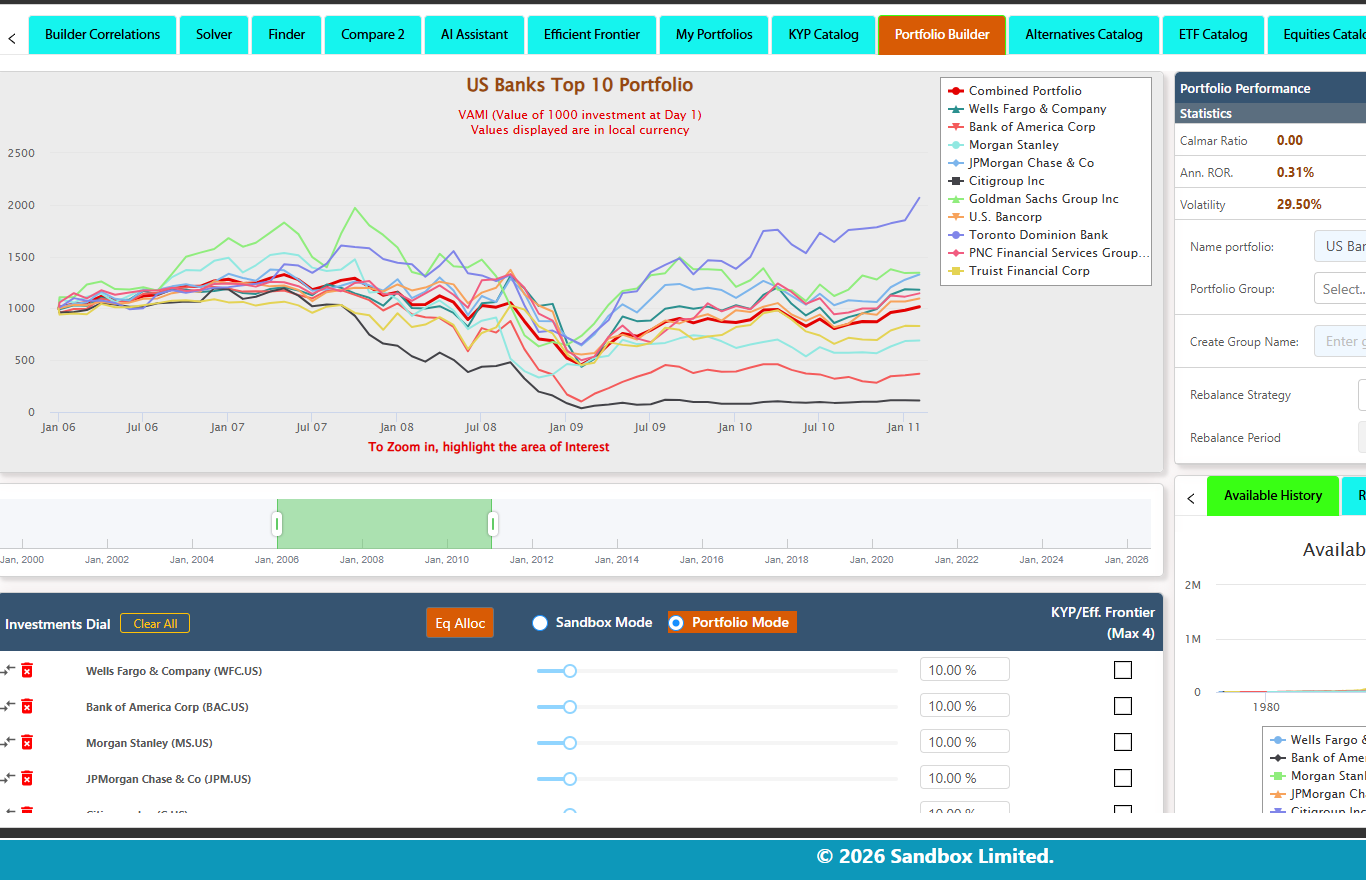Screen dimensions: 1366x880
Task: Click left chevron beside Available History tab
Action: pos(1191,497)
